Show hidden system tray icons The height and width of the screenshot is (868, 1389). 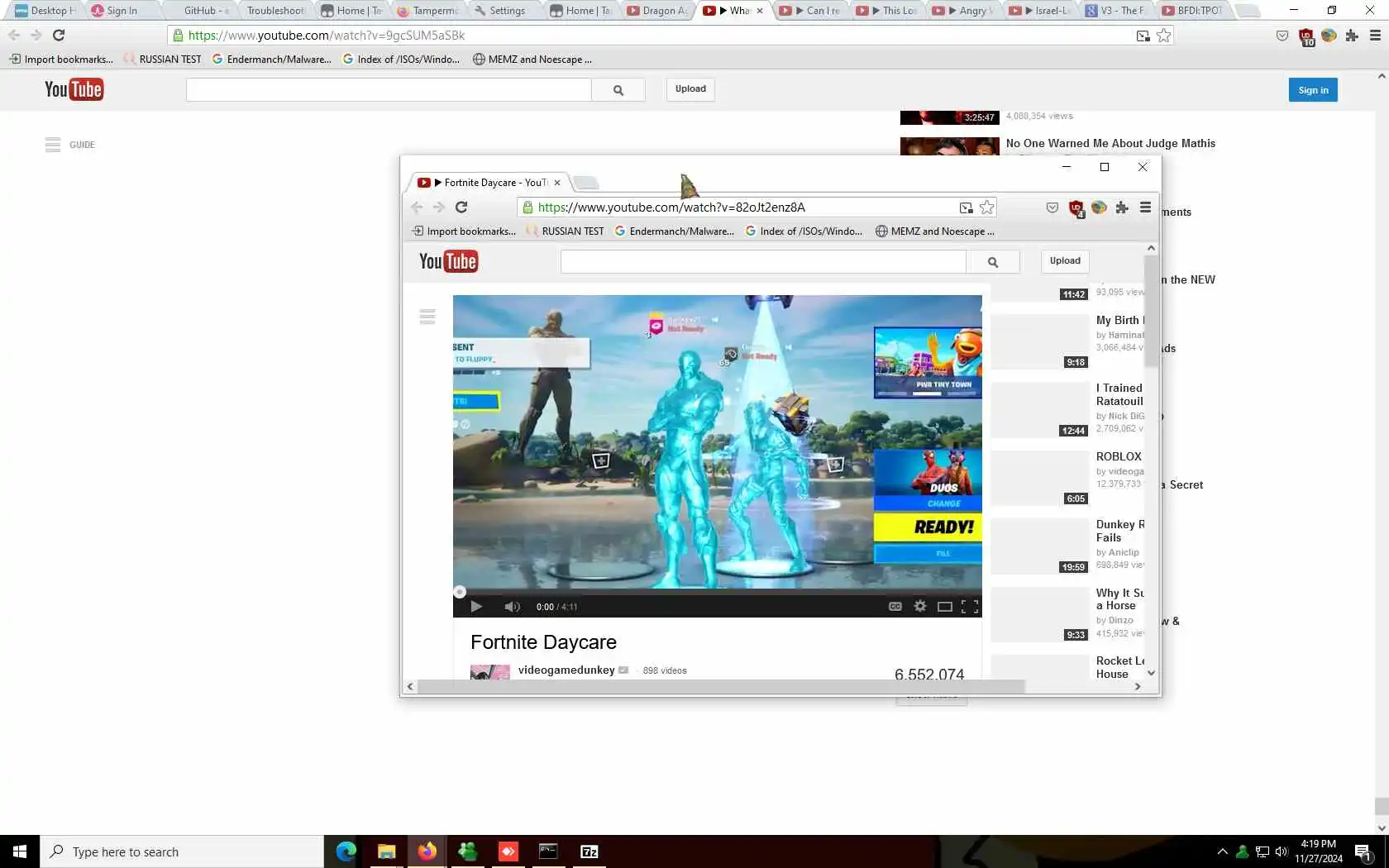tap(1222, 851)
